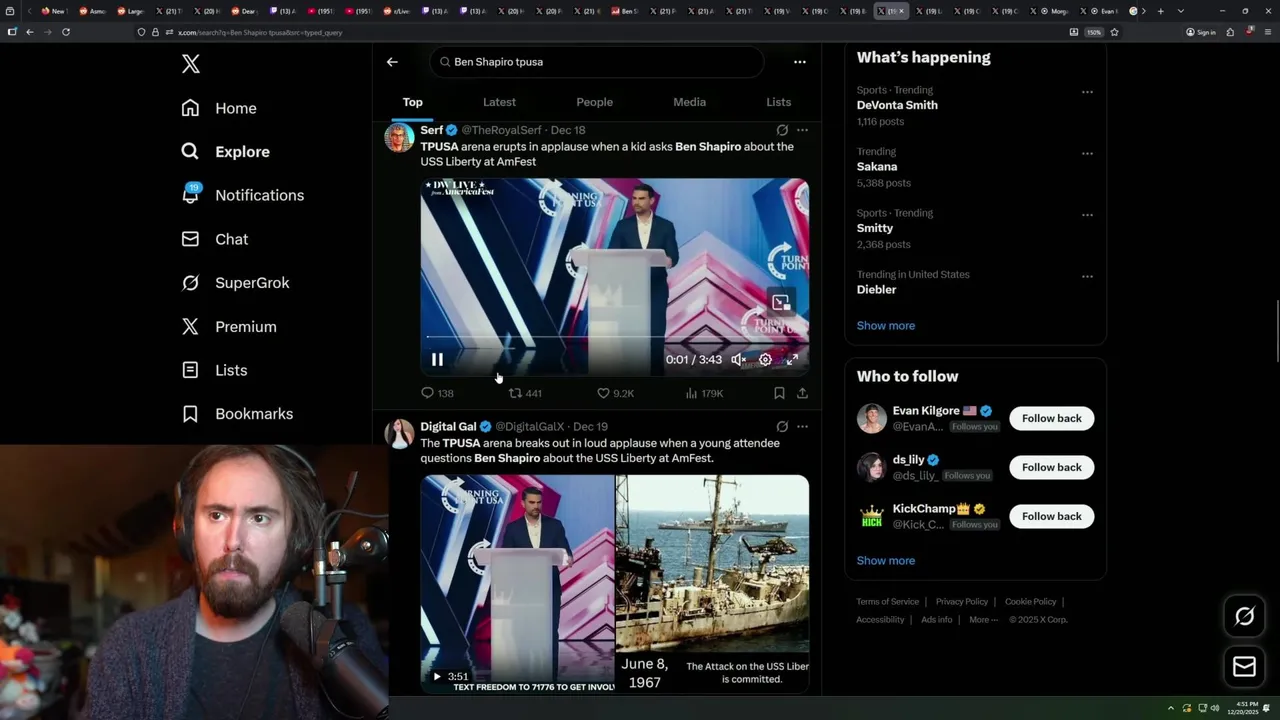Viewport: 1280px width, 720px height.
Task: Click the browser address bar URL
Action: click(260, 33)
